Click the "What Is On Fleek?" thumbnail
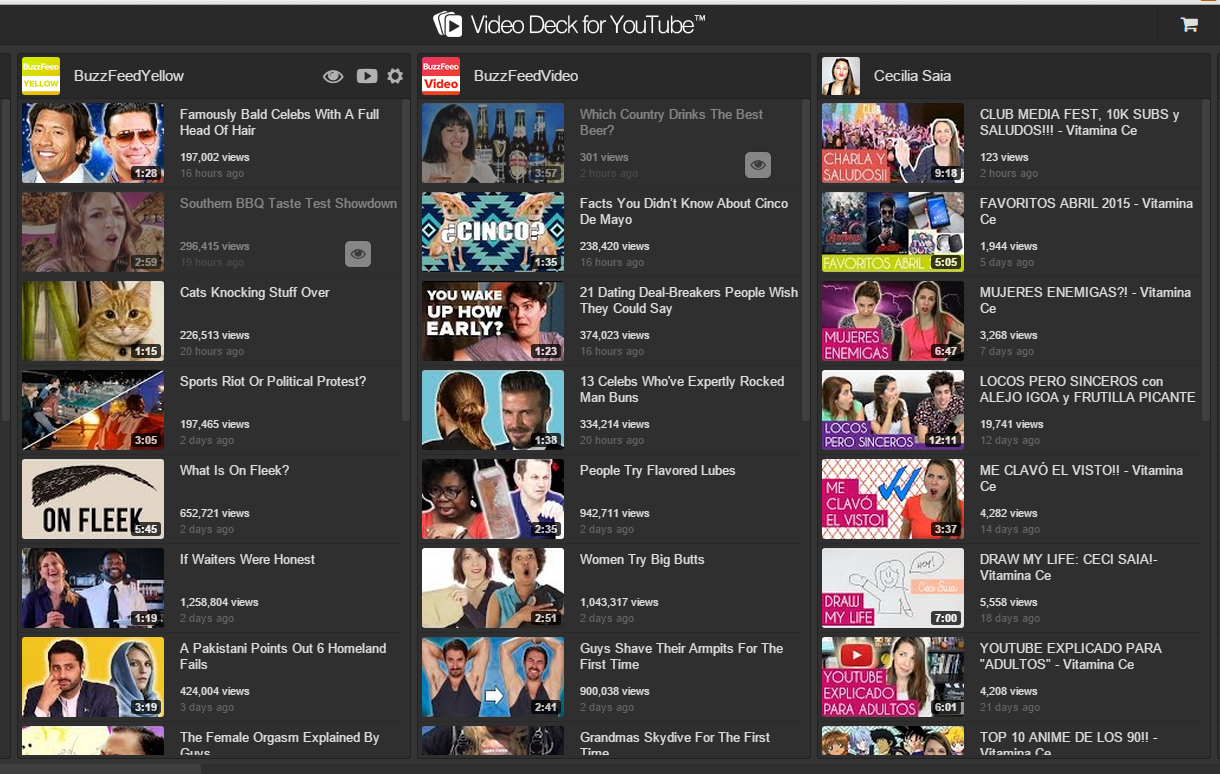This screenshot has width=1220, height=774. pyautogui.click(x=93, y=499)
